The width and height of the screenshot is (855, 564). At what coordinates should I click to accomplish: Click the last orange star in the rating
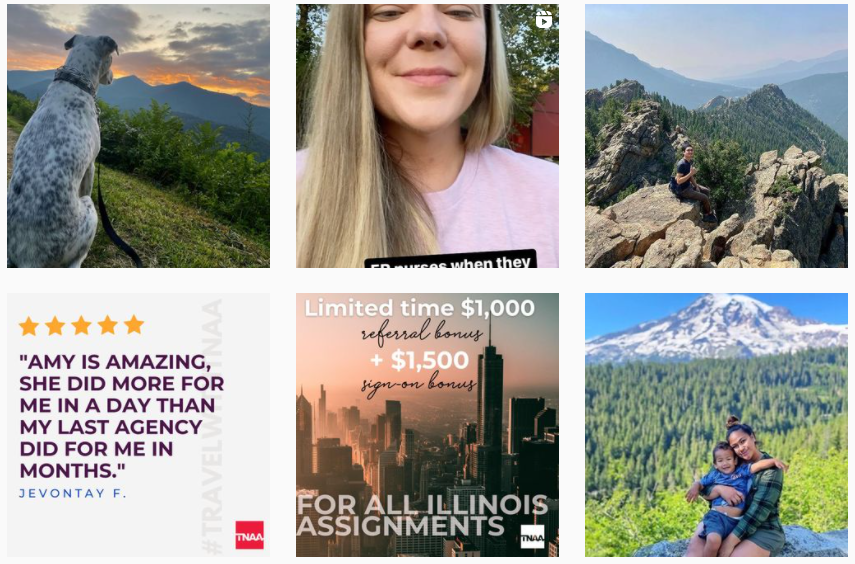pos(134,326)
